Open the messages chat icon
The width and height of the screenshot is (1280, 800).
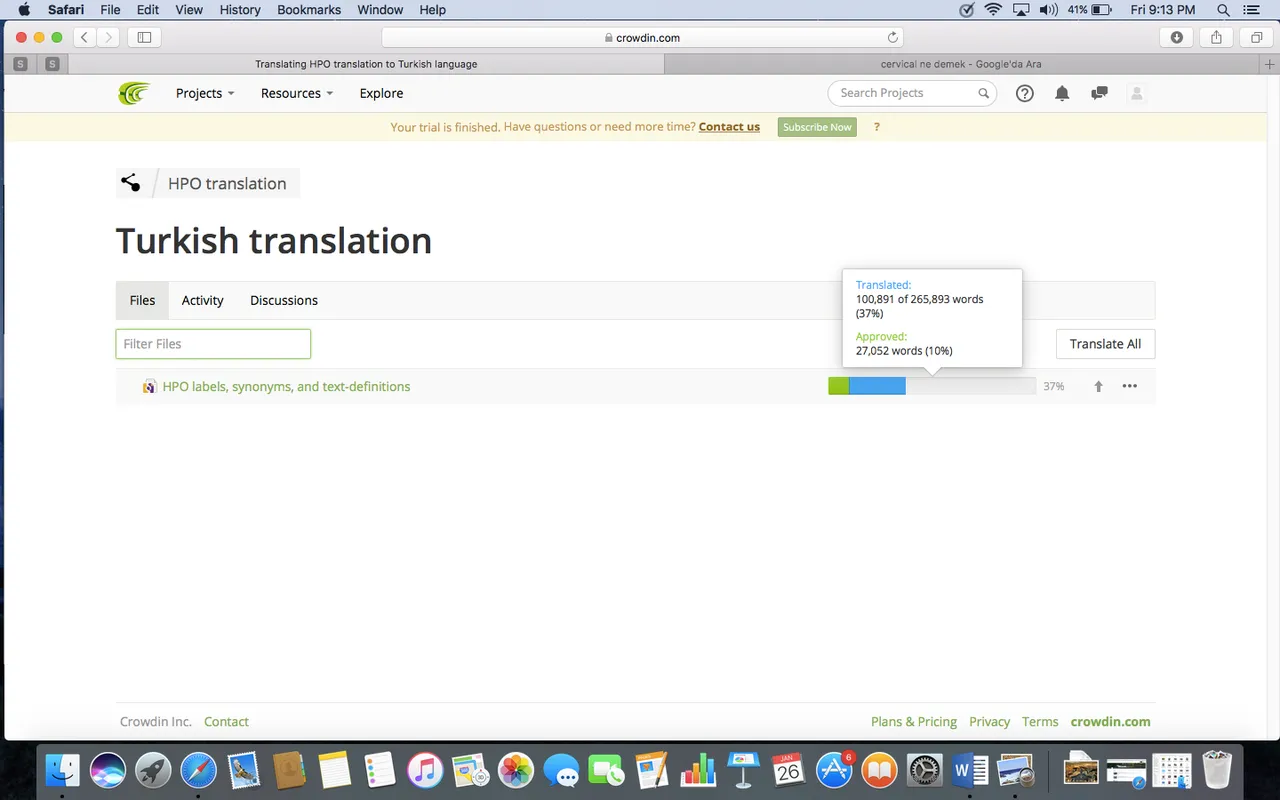pyautogui.click(x=1099, y=93)
